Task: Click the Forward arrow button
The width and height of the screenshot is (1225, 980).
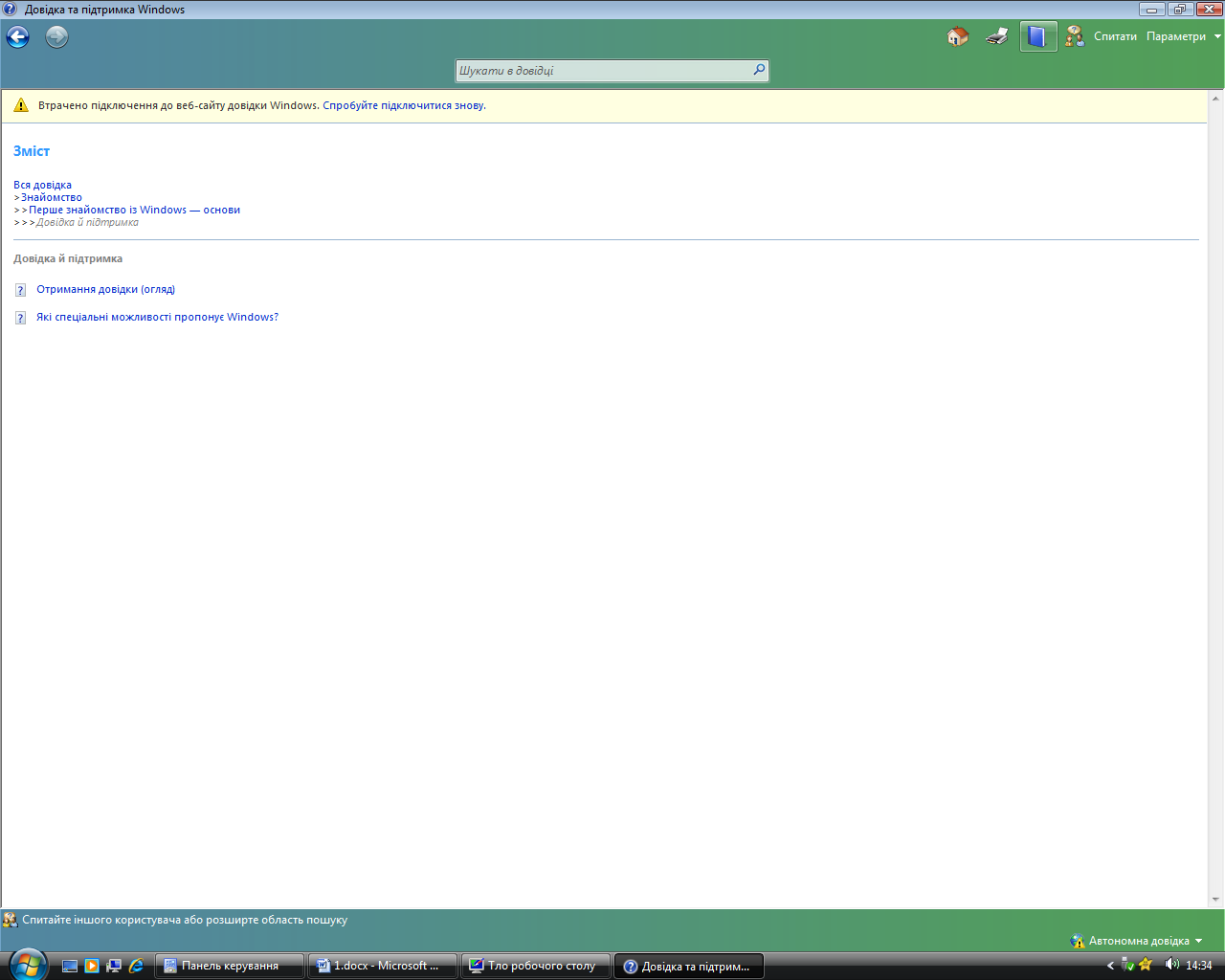Action: point(57,37)
